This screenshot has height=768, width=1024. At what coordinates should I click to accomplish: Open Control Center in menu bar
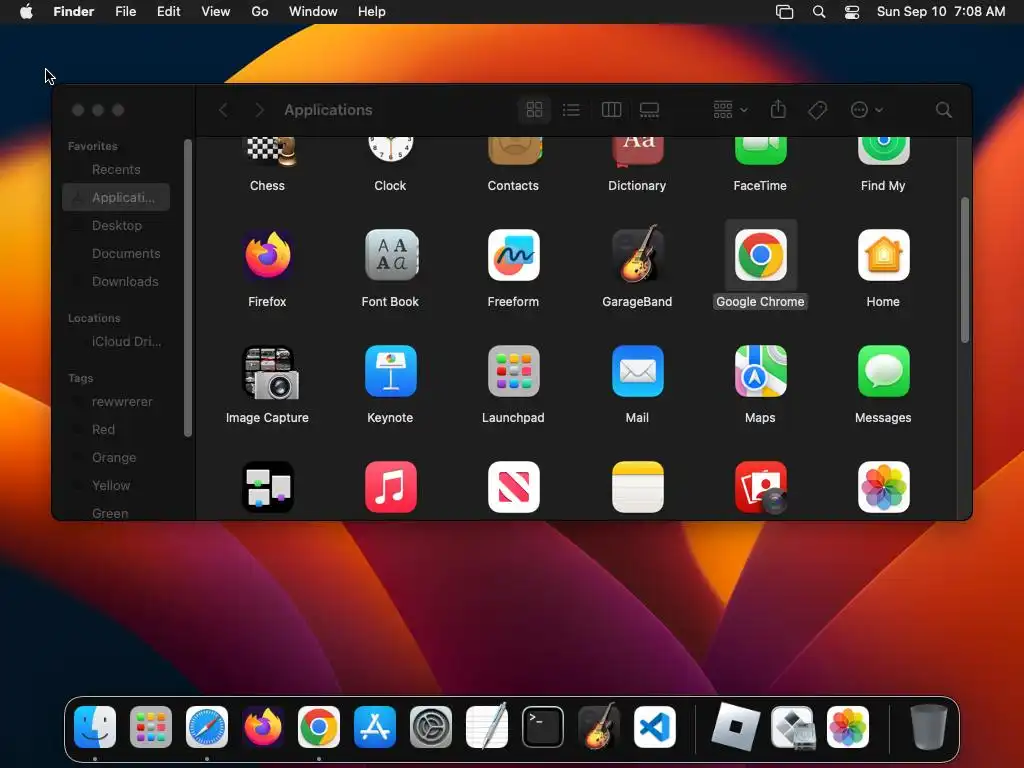852,11
